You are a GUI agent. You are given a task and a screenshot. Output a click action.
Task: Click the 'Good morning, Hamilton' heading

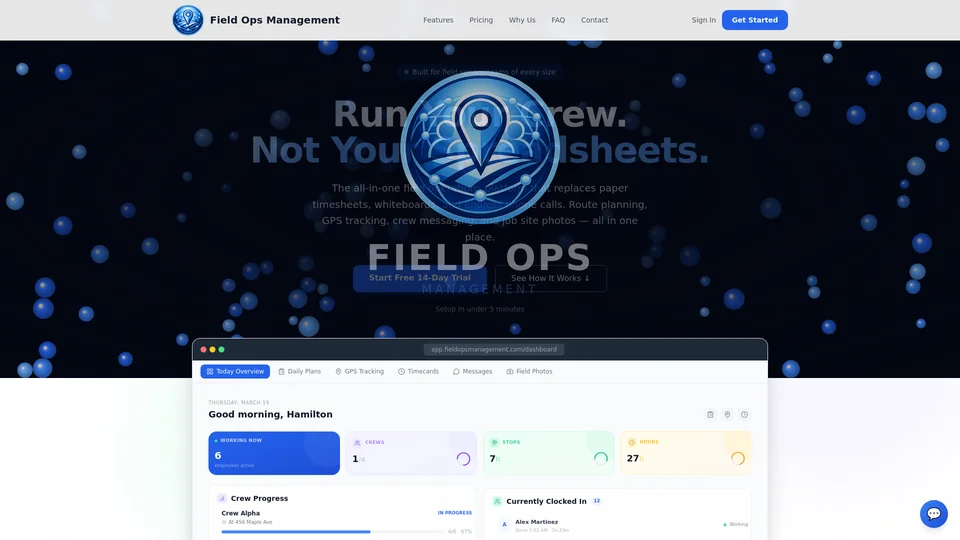[271, 414]
